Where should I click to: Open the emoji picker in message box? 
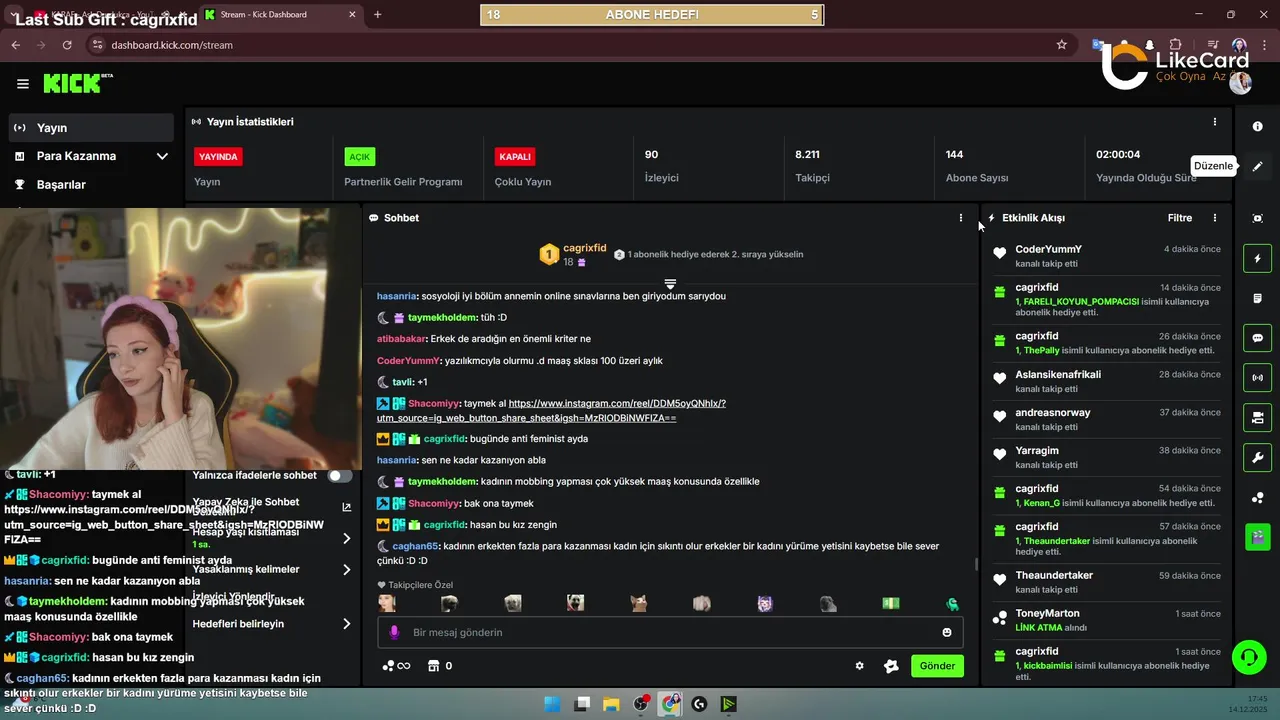(x=947, y=632)
